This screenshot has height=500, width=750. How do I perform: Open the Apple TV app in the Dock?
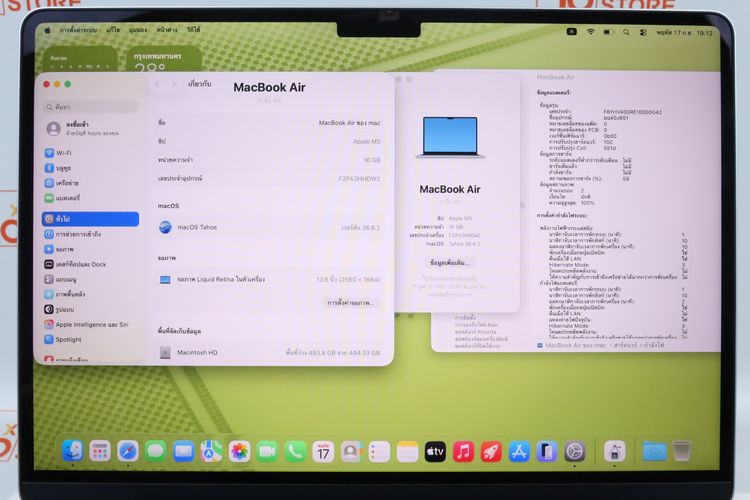[435, 451]
